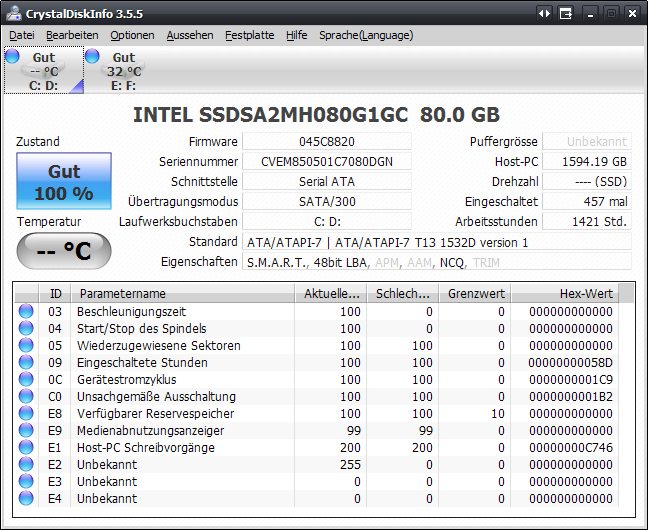648x530 pixels.
Task: Click the Schlech... column header
Action: click(403, 294)
